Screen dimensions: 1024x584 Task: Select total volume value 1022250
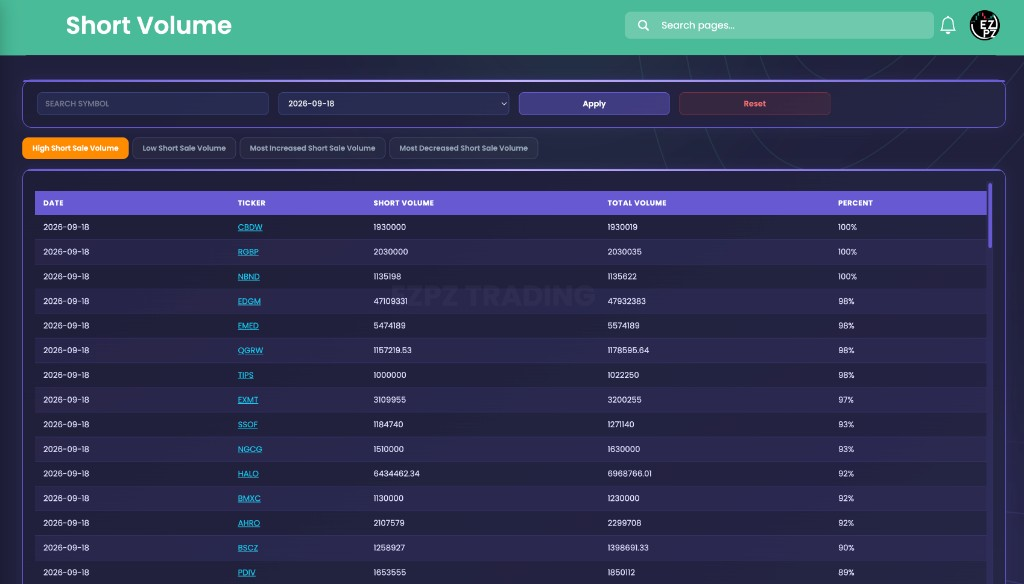pos(623,375)
